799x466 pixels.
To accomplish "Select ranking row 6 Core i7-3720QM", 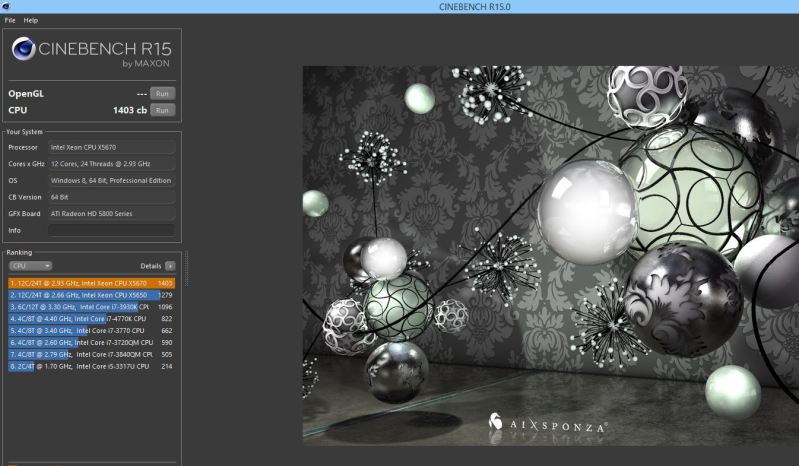I will click(91, 343).
